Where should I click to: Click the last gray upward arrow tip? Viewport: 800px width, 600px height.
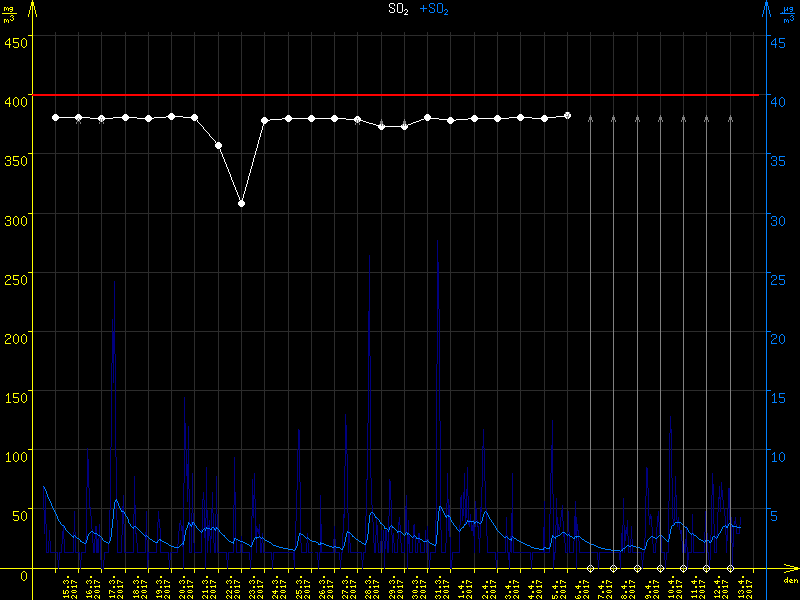pos(730,118)
